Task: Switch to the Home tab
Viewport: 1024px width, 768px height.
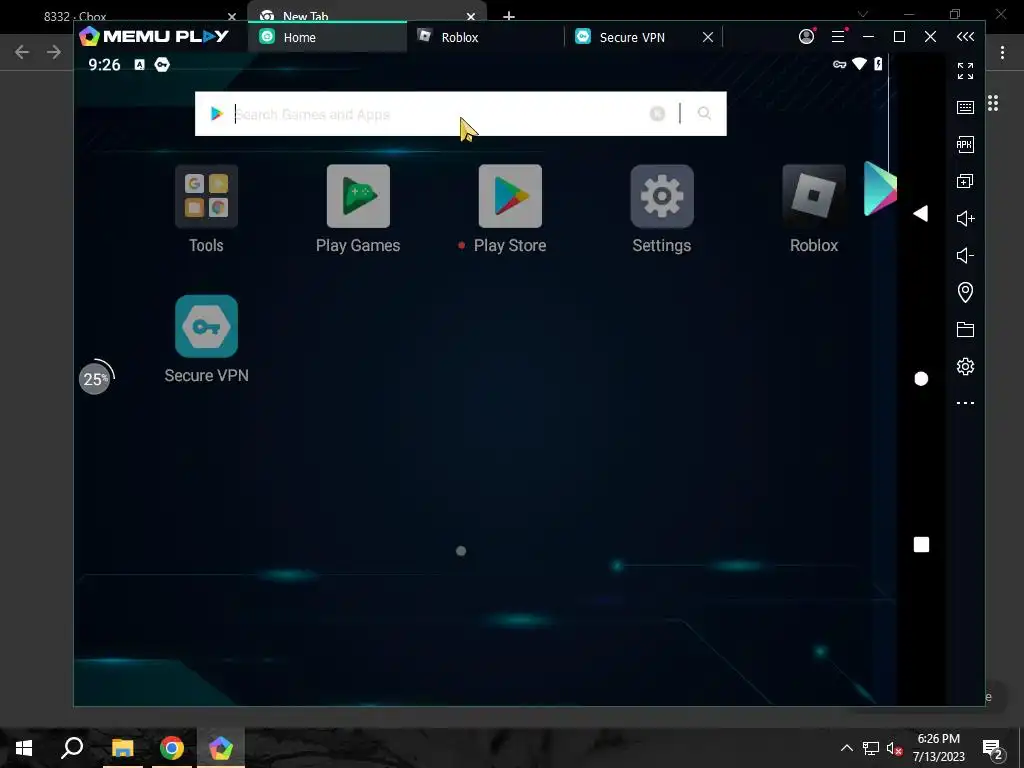Action: (327, 37)
